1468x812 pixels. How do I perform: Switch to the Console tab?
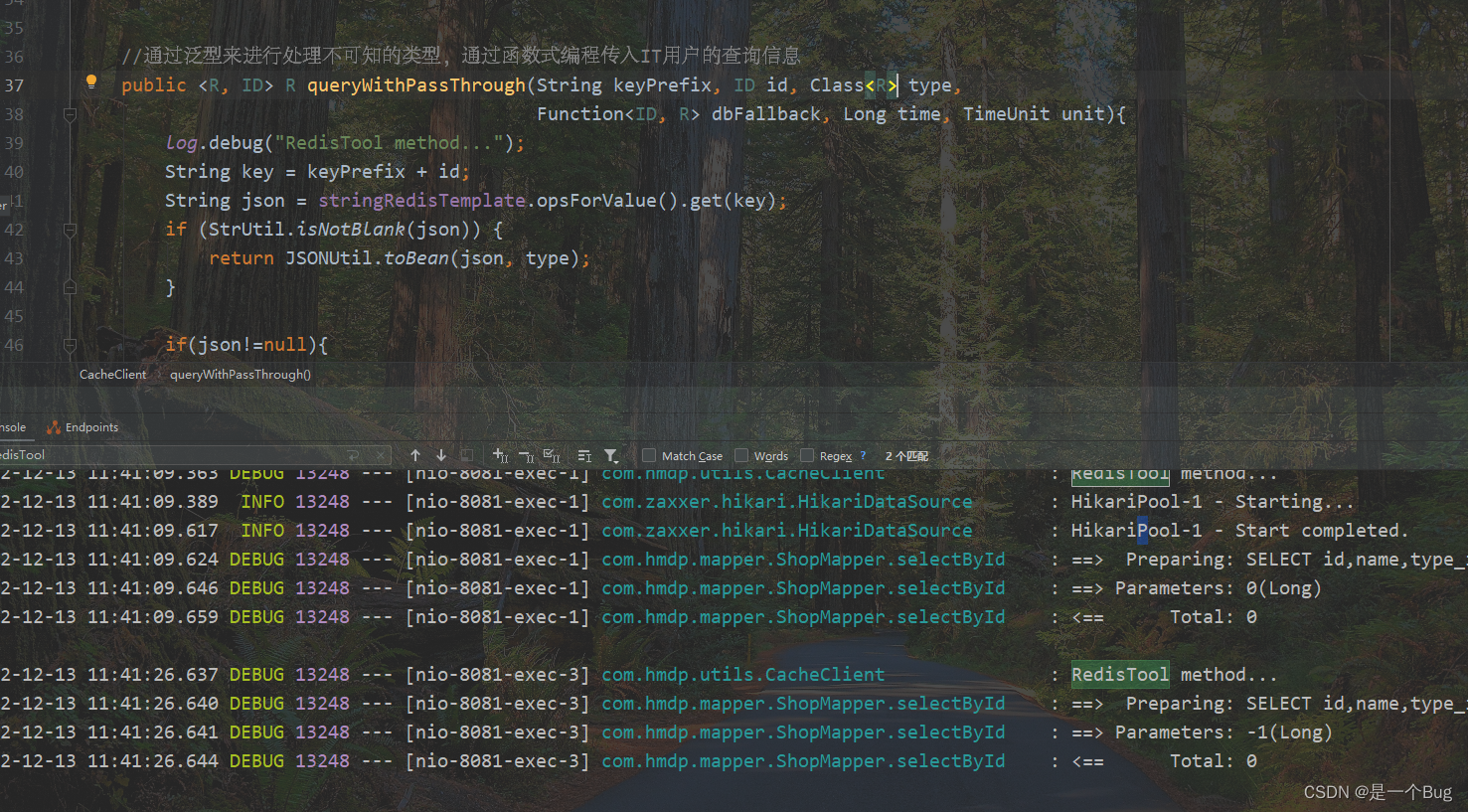[x=13, y=427]
